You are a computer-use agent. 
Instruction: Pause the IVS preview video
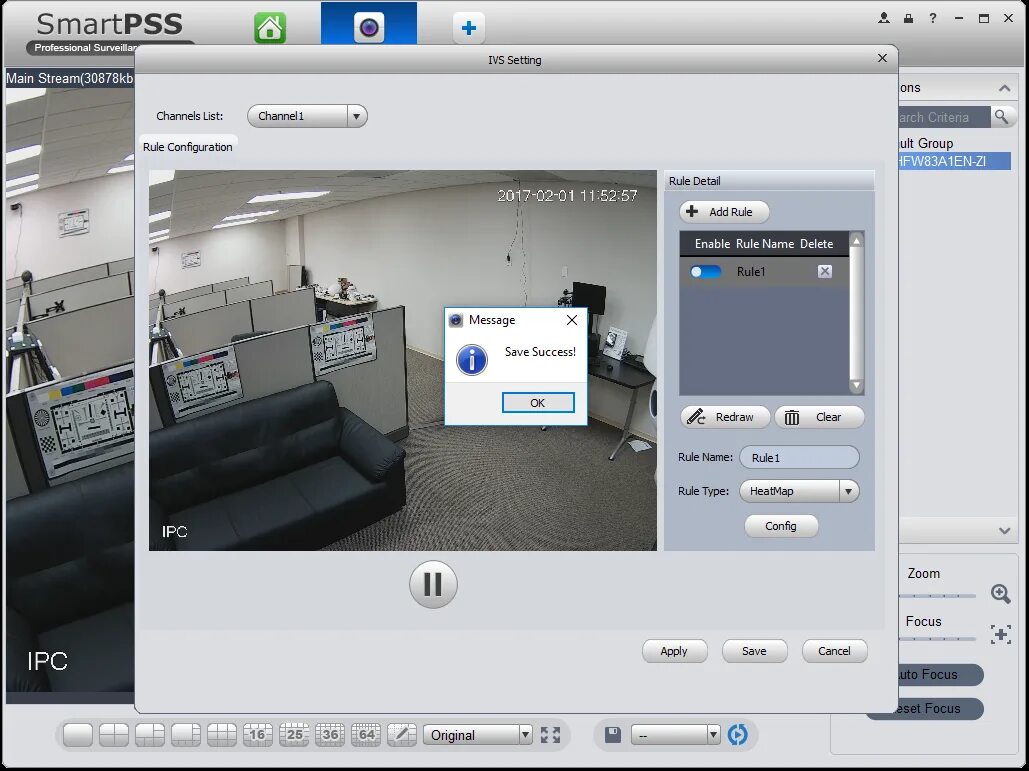click(x=433, y=584)
